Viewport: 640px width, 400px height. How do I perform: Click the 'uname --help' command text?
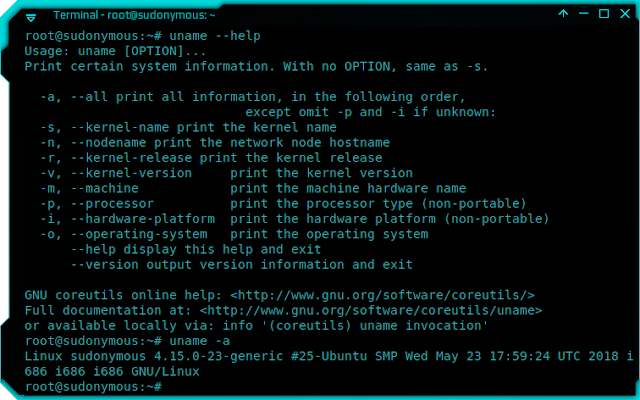point(215,36)
